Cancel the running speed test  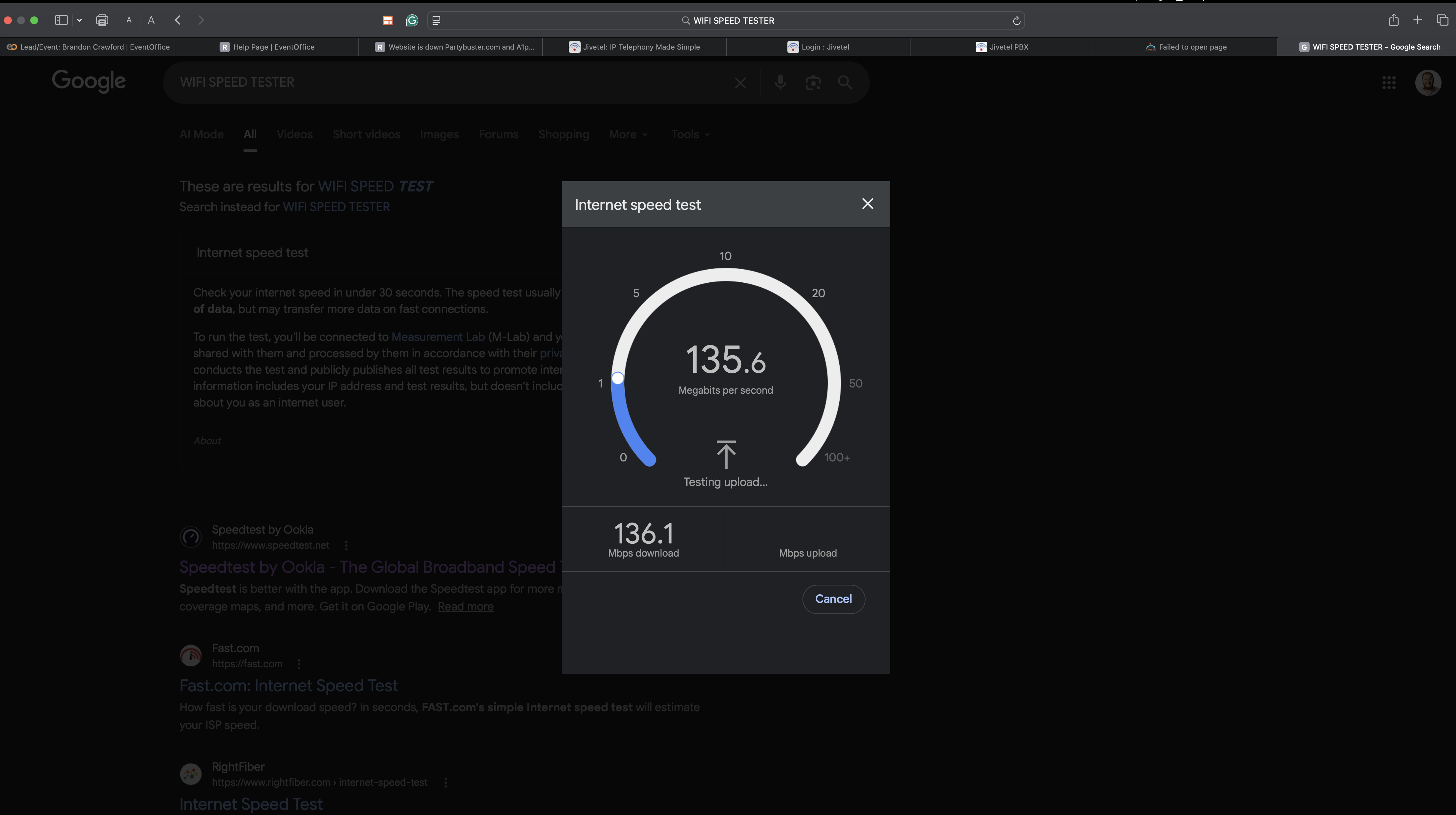click(834, 599)
